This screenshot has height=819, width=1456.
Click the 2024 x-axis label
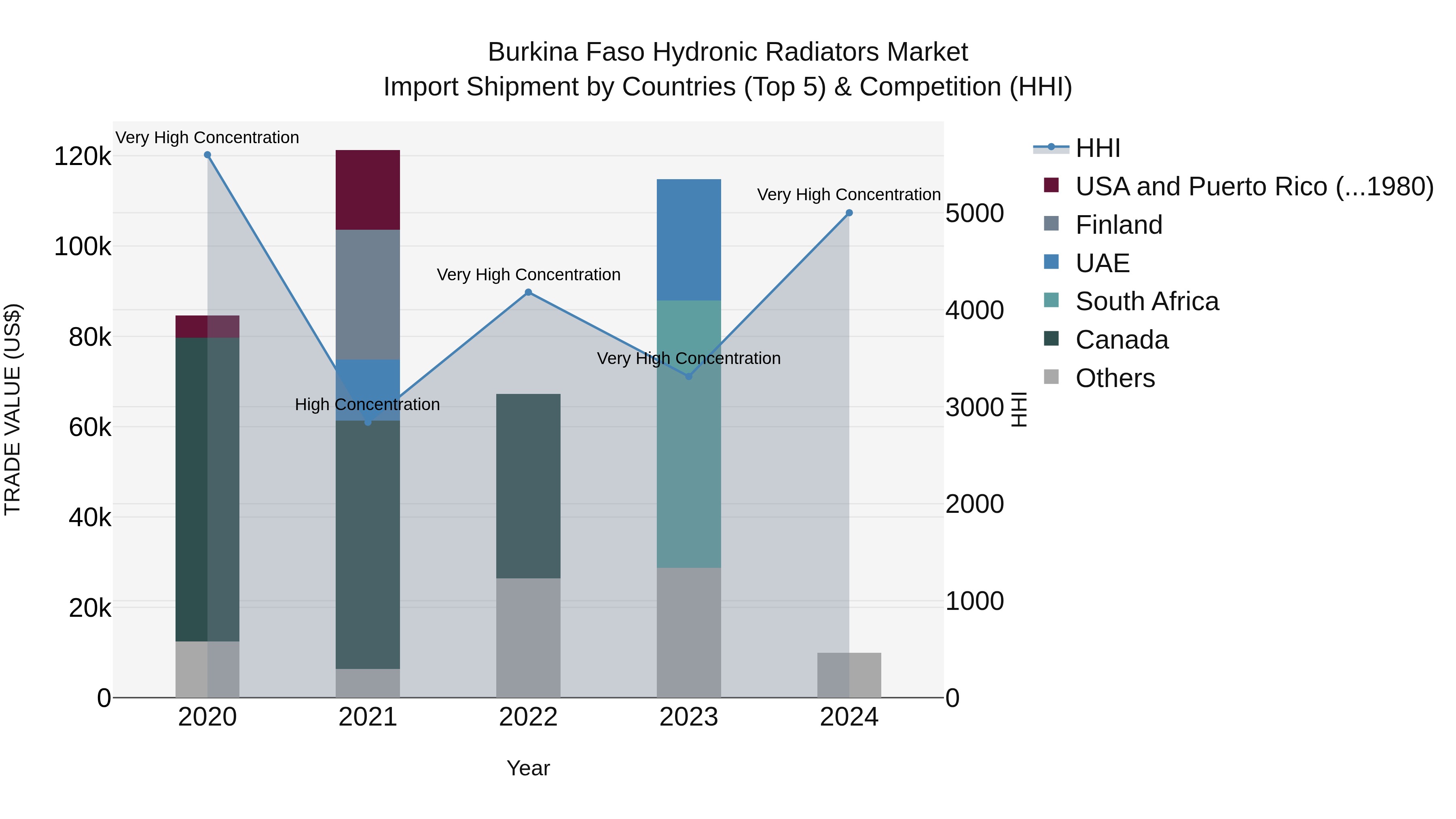coord(849,717)
